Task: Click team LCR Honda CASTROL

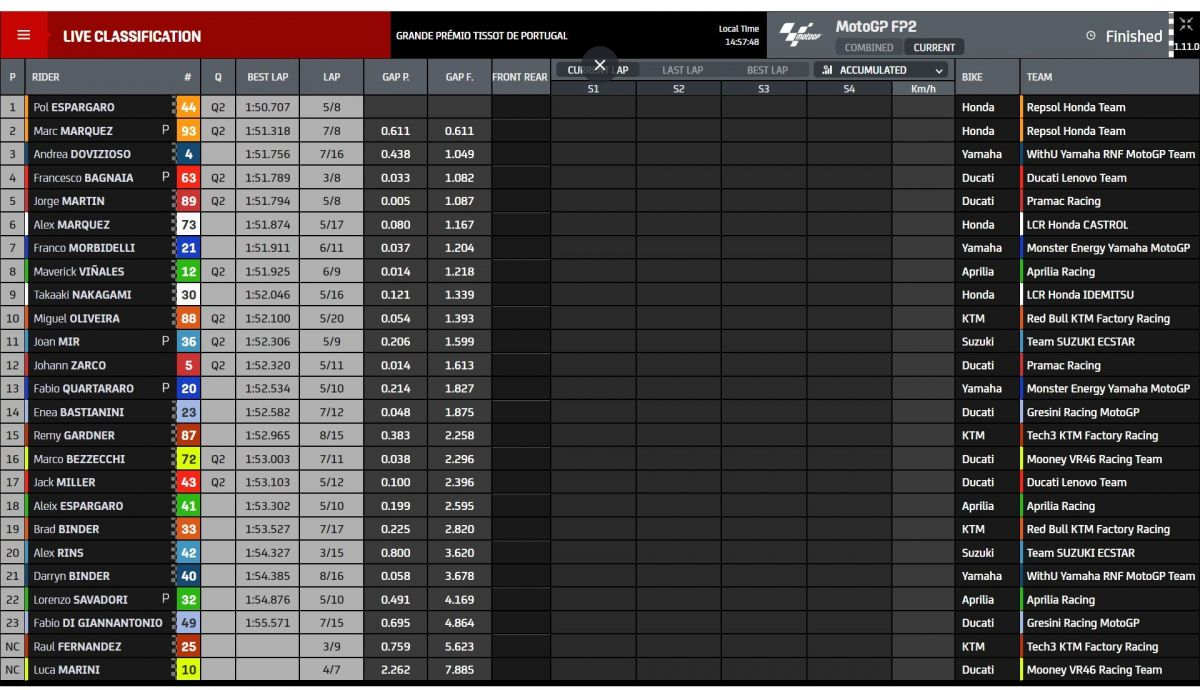Action: point(1076,225)
